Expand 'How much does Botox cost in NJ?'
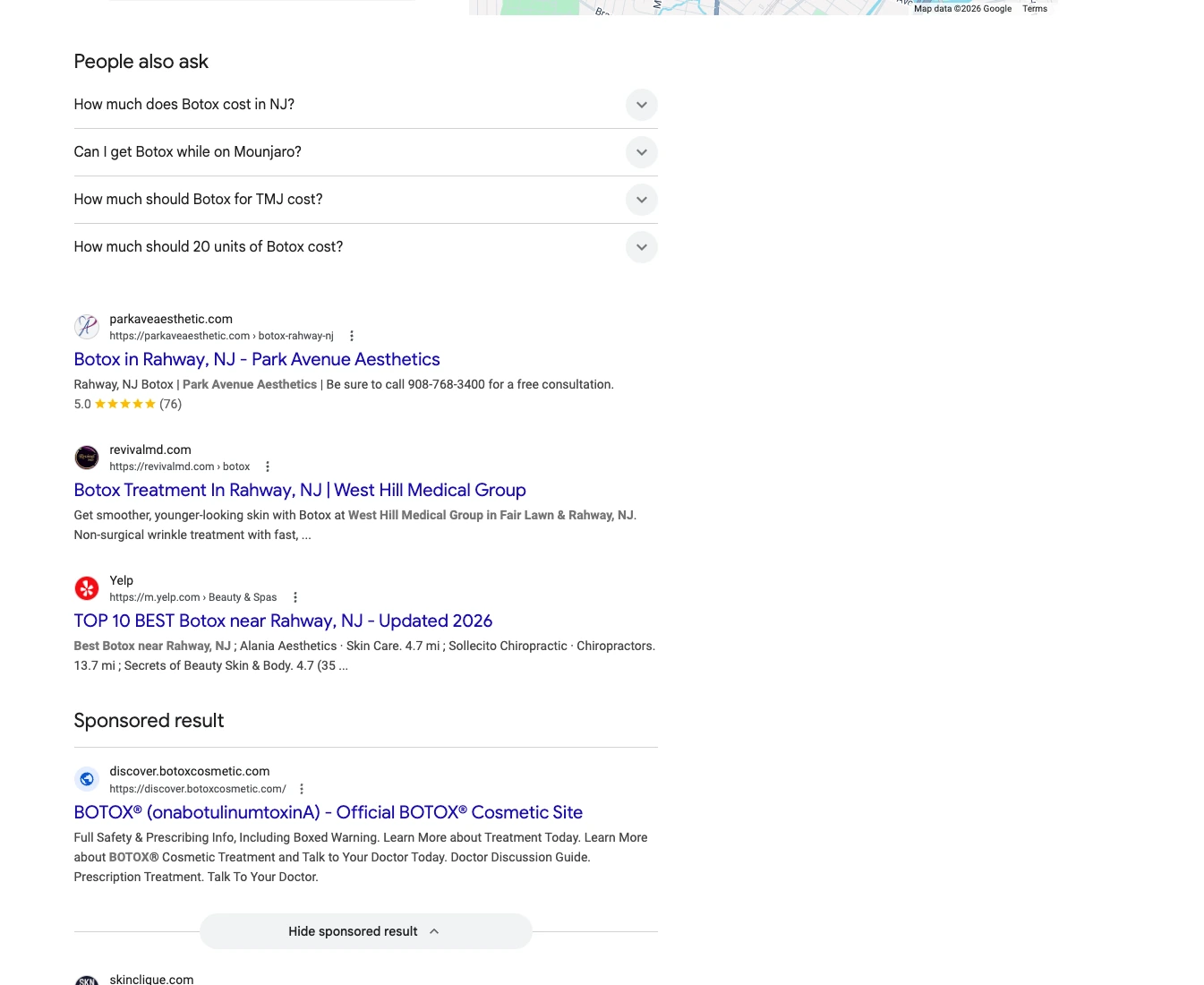1204x985 pixels. point(365,105)
